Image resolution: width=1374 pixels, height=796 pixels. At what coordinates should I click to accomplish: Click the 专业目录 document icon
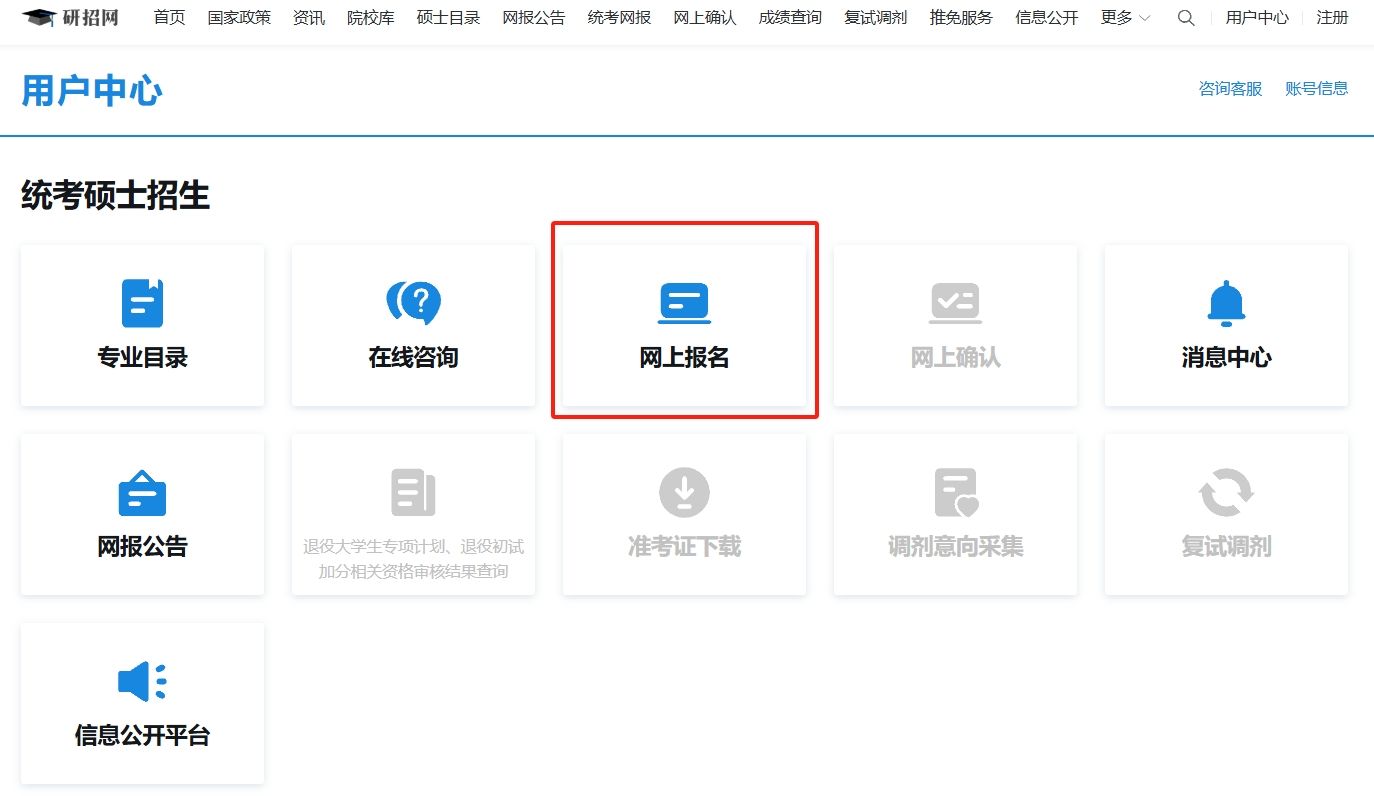142,303
